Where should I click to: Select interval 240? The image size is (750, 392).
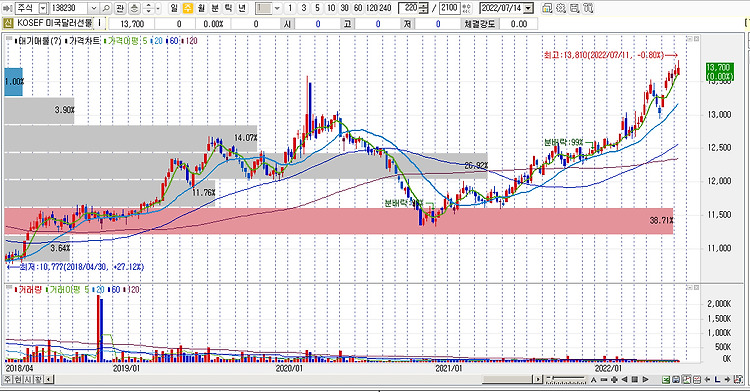(386, 8)
